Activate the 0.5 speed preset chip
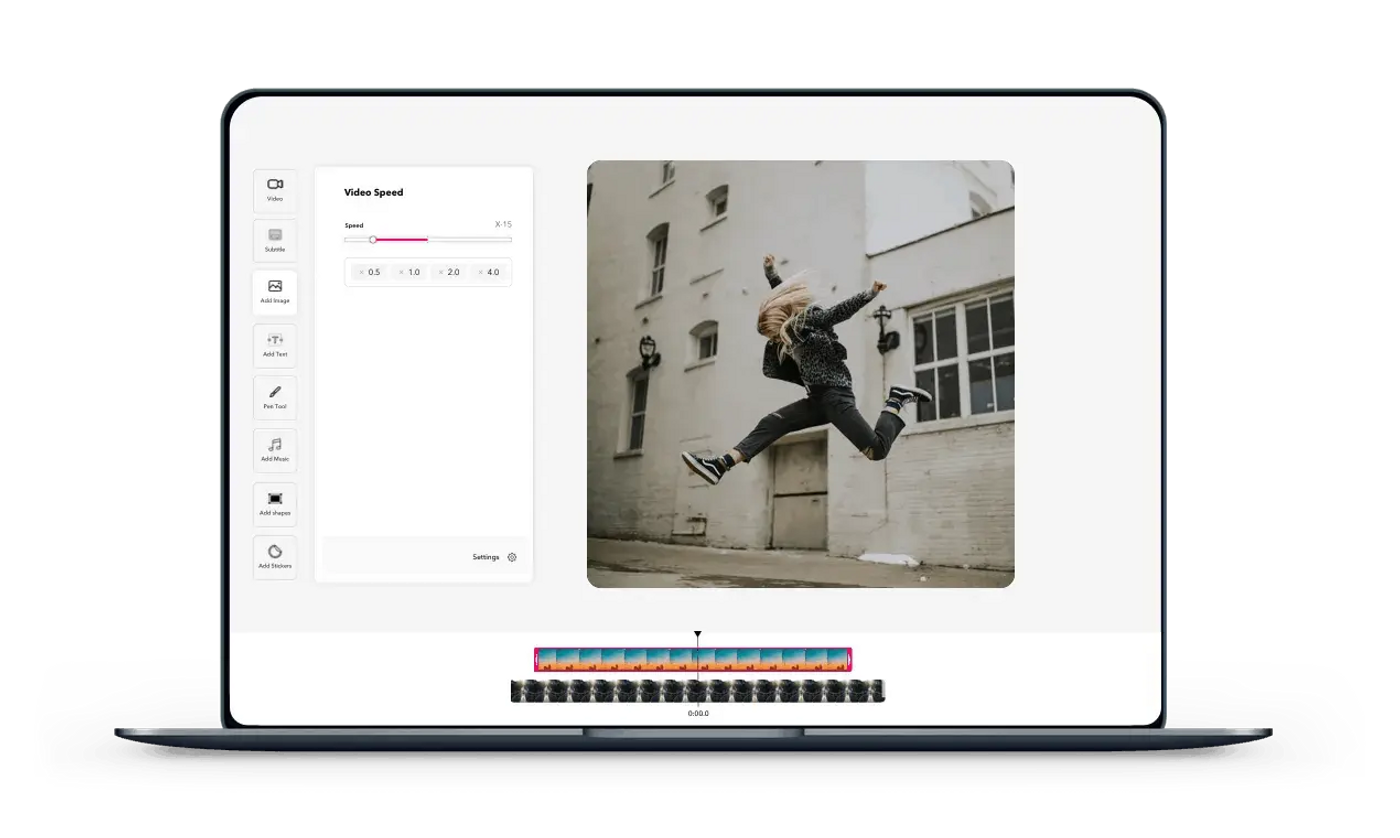This screenshot has height=838, width=1400. click(x=372, y=271)
